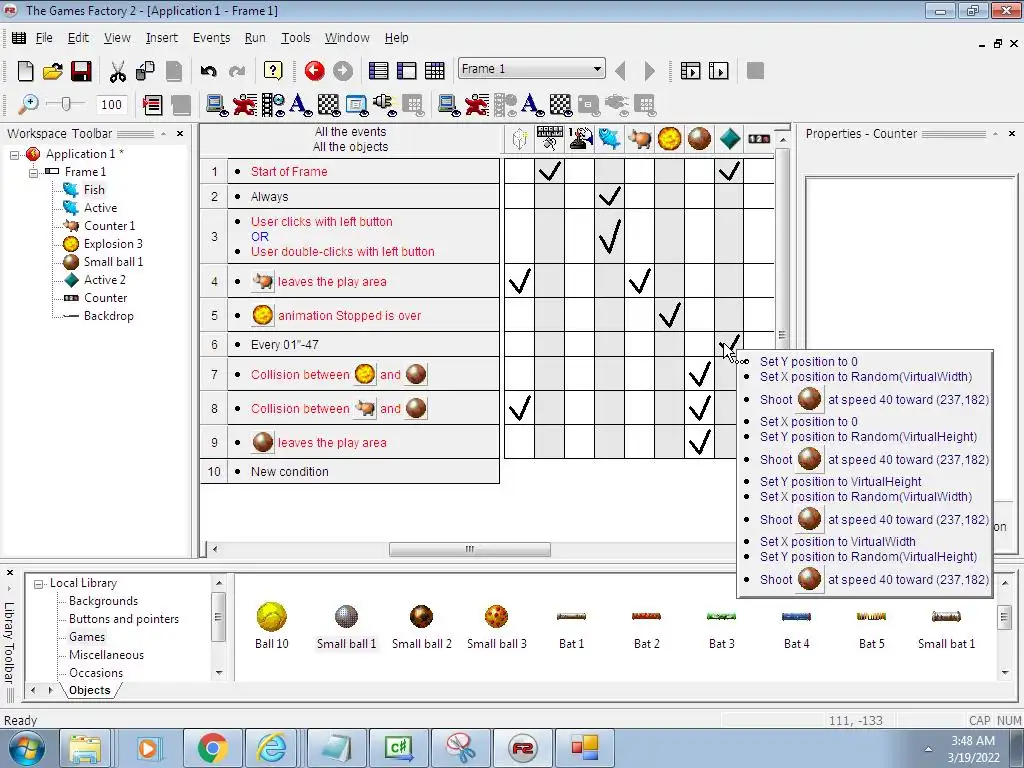Select the Storyboard controls column header

pos(549,138)
